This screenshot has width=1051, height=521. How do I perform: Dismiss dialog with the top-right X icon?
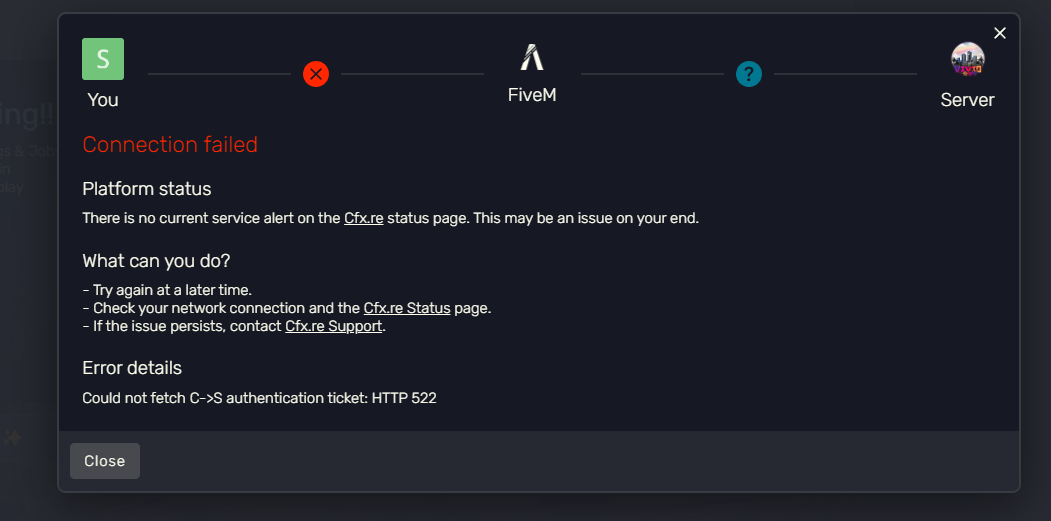tap(1000, 33)
